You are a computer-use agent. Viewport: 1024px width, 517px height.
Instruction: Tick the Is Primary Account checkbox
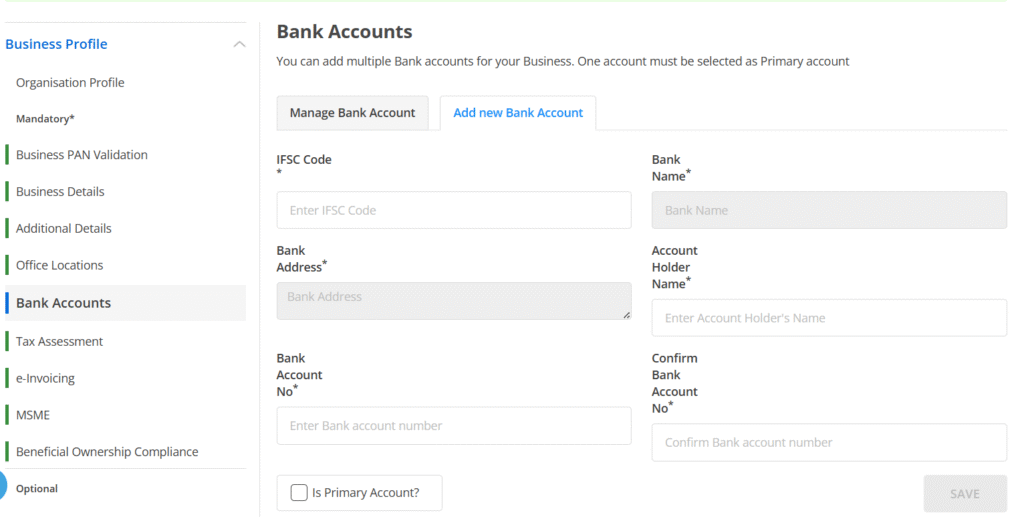[299, 492]
